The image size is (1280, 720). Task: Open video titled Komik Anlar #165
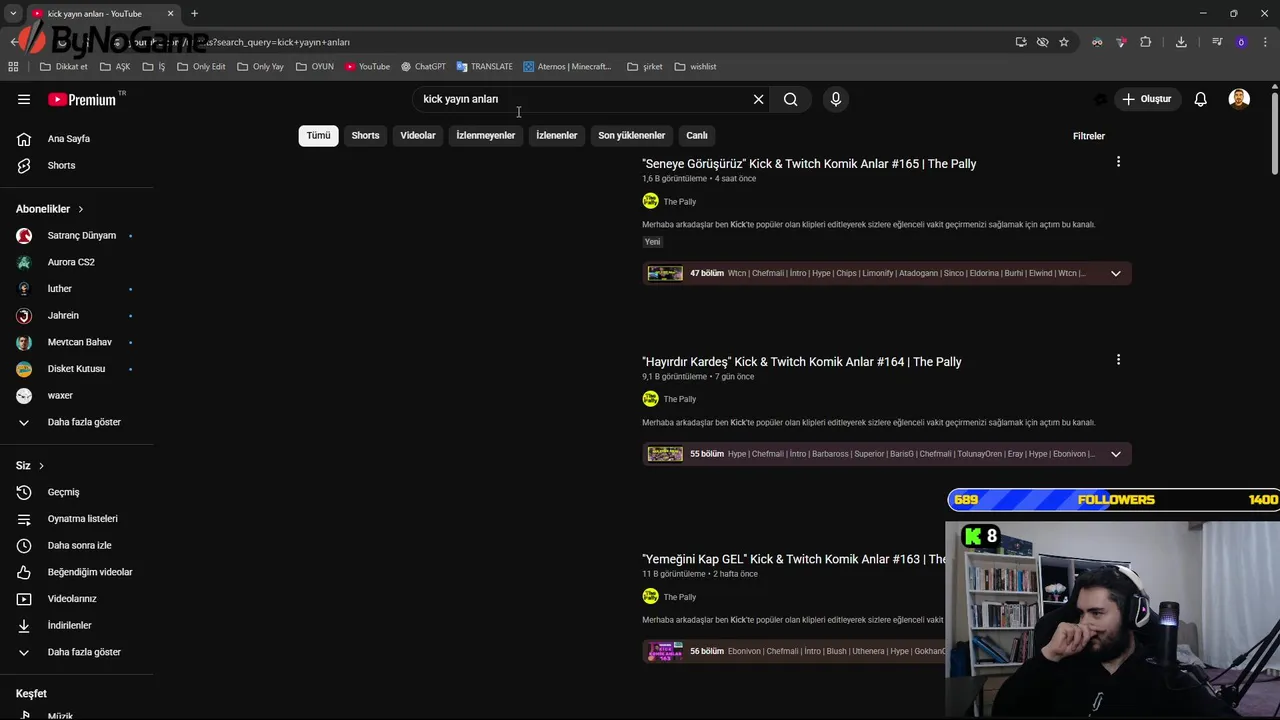point(809,164)
